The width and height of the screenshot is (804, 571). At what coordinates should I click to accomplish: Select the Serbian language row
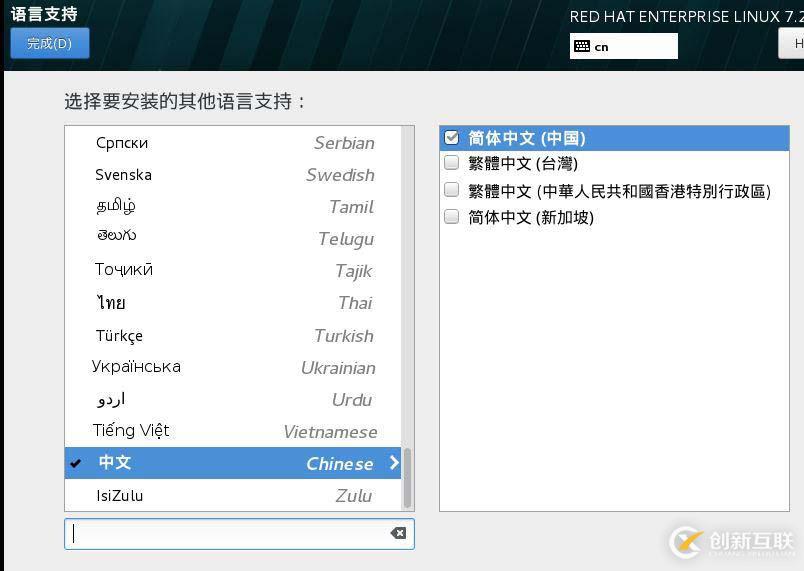click(233, 142)
